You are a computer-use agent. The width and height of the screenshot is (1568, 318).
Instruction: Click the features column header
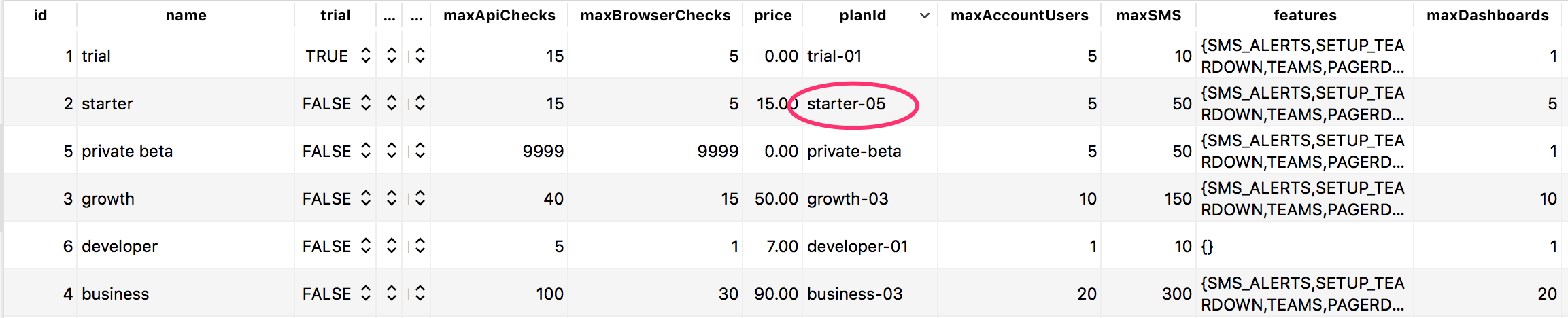pyautogui.click(x=1304, y=16)
